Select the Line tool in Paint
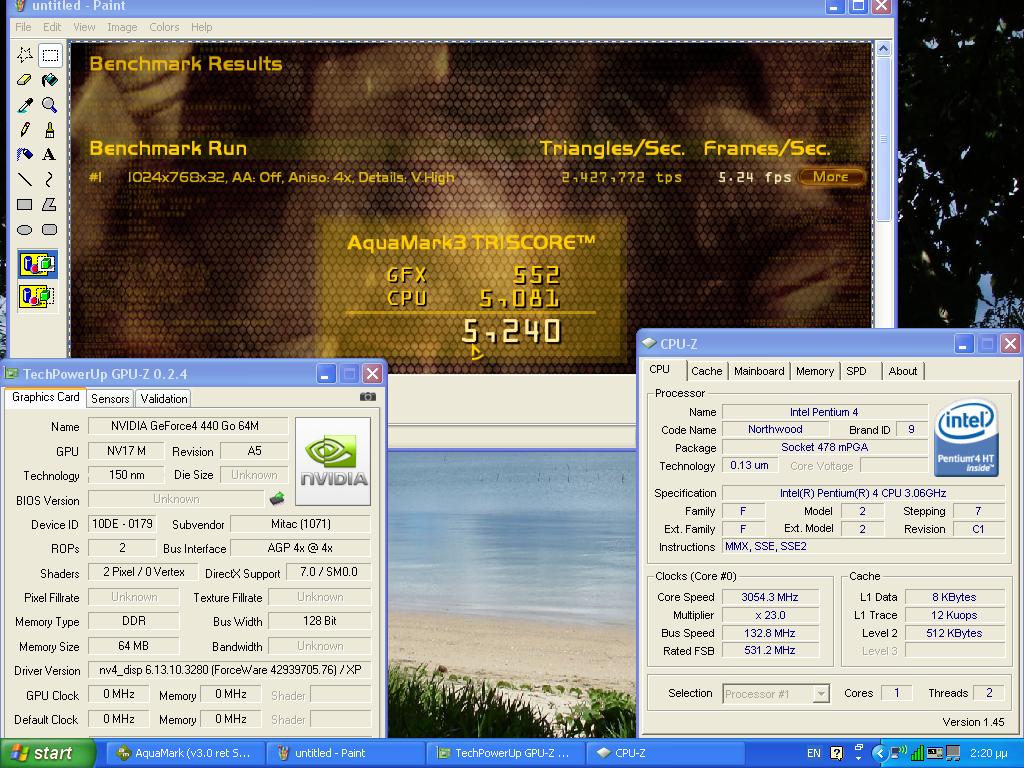Viewport: 1024px width, 768px height. [x=25, y=180]
